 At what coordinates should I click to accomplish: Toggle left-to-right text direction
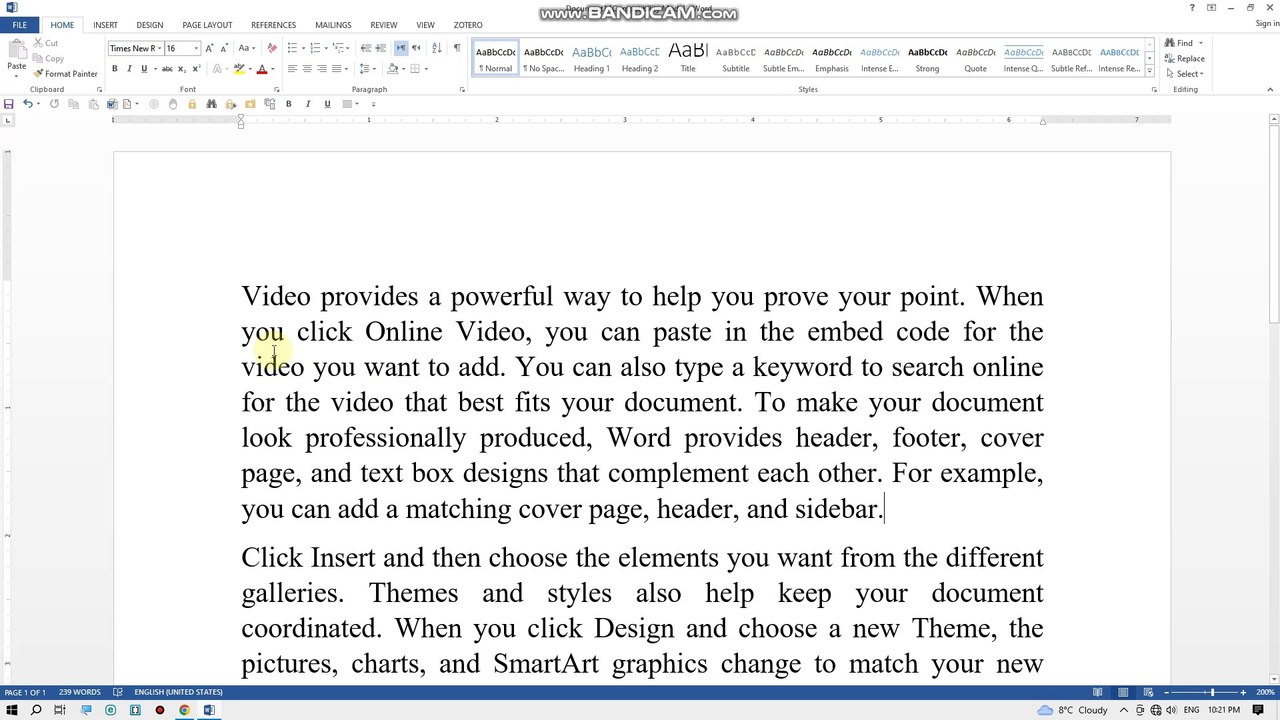click(400, 48)
